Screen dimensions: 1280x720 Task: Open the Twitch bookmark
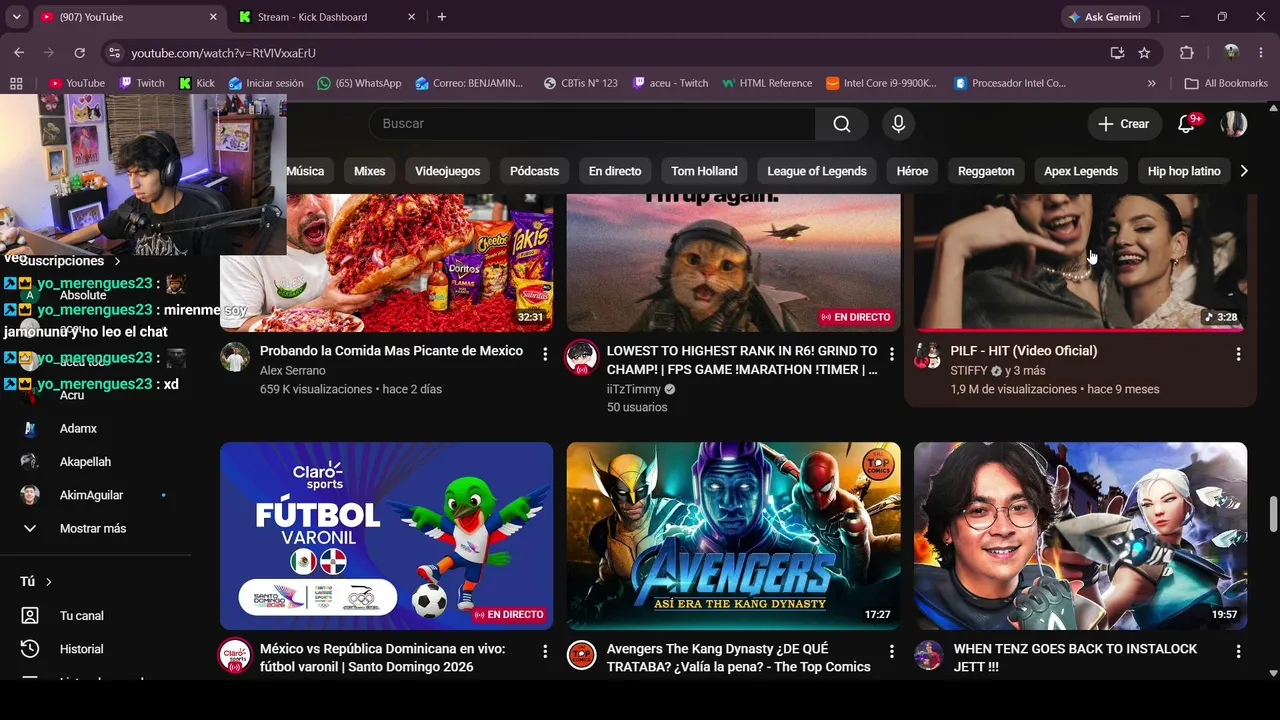pyautogui.click(x=141, y=83)
